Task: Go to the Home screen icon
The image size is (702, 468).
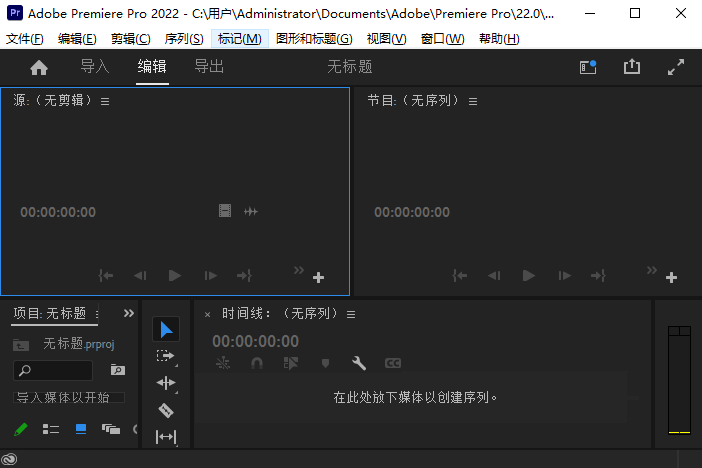Action: point(39,68)
